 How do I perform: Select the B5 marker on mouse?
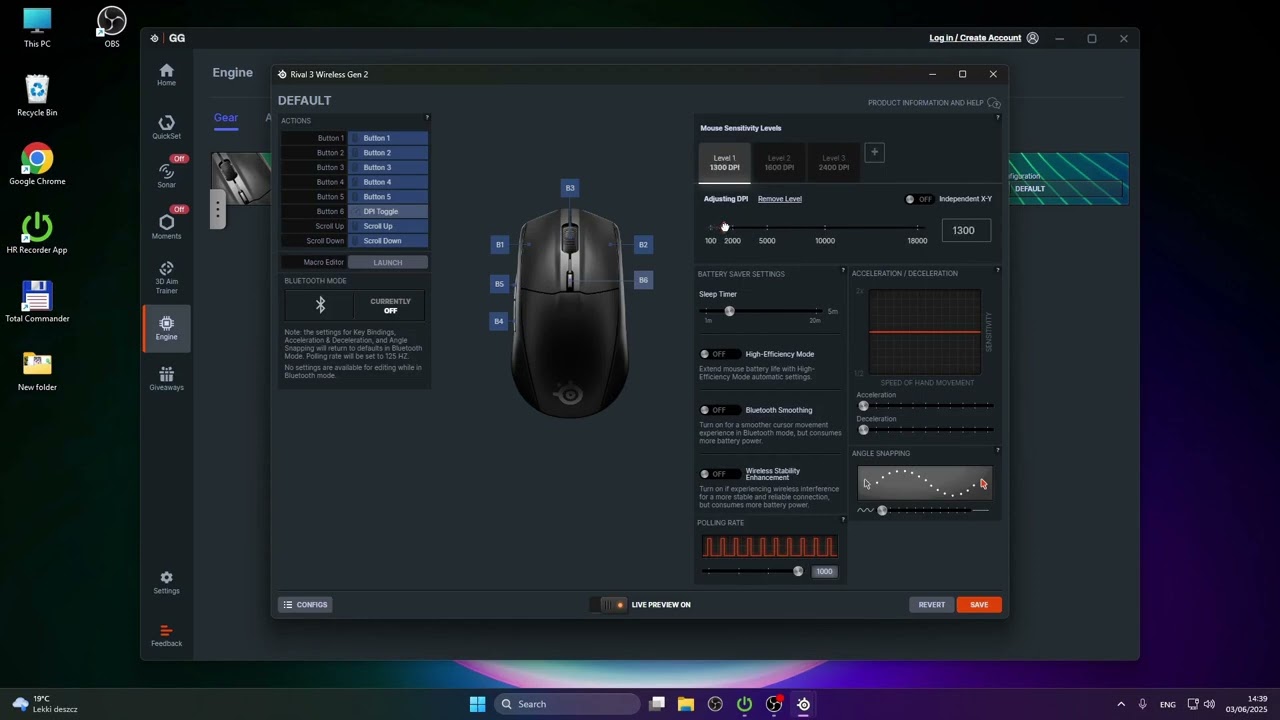coord(499,283)
